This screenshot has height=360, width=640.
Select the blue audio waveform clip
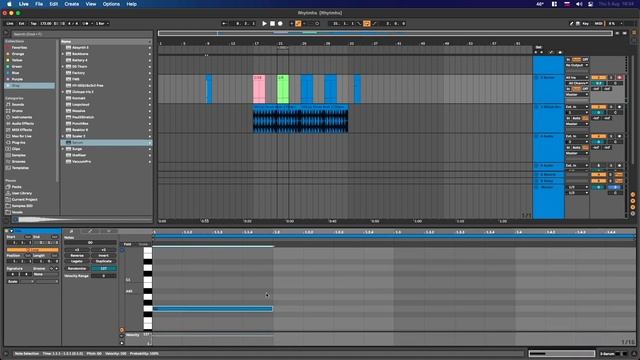tap(300, 119)
